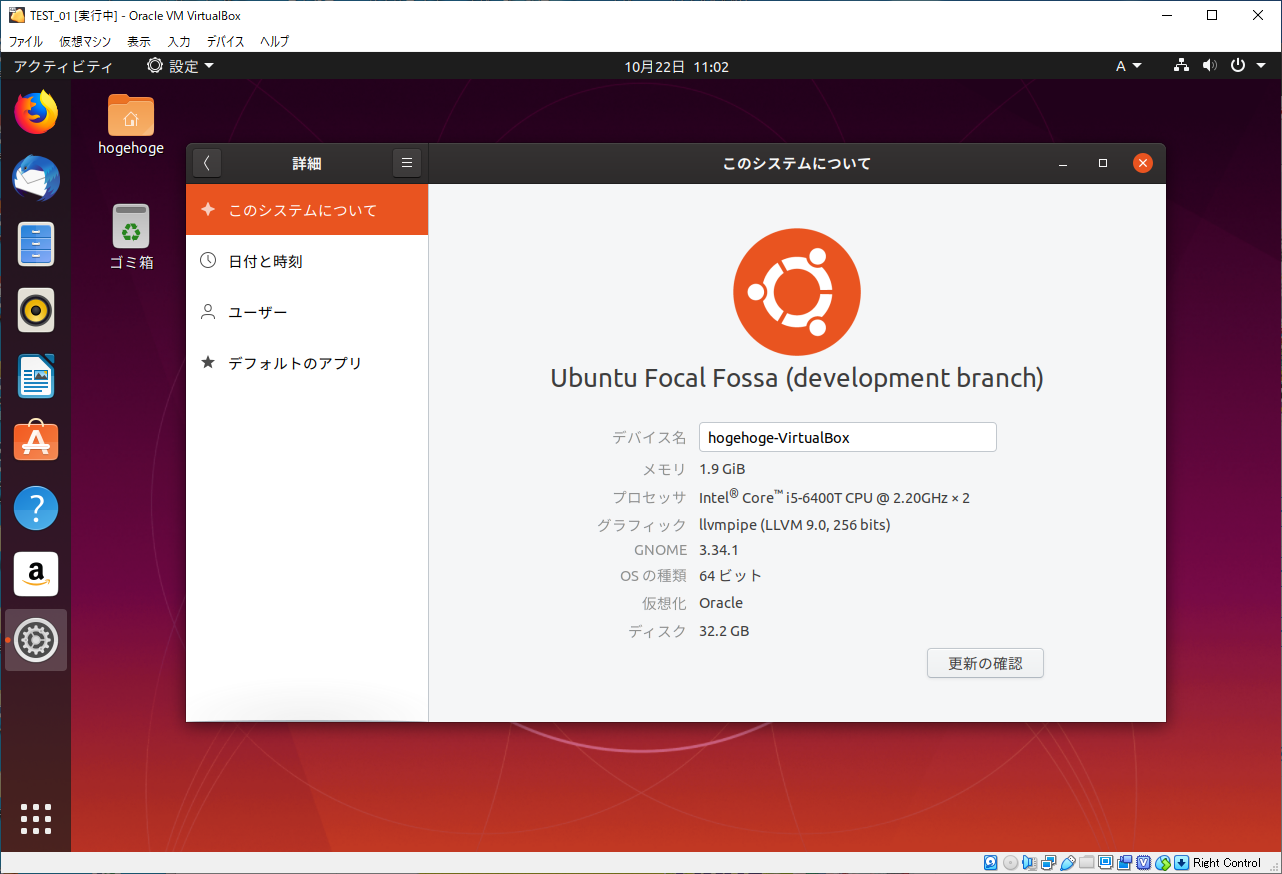1282x874 pixels.
Task: Open the Help question mark dock icon
Action: [x=36, y=508]
